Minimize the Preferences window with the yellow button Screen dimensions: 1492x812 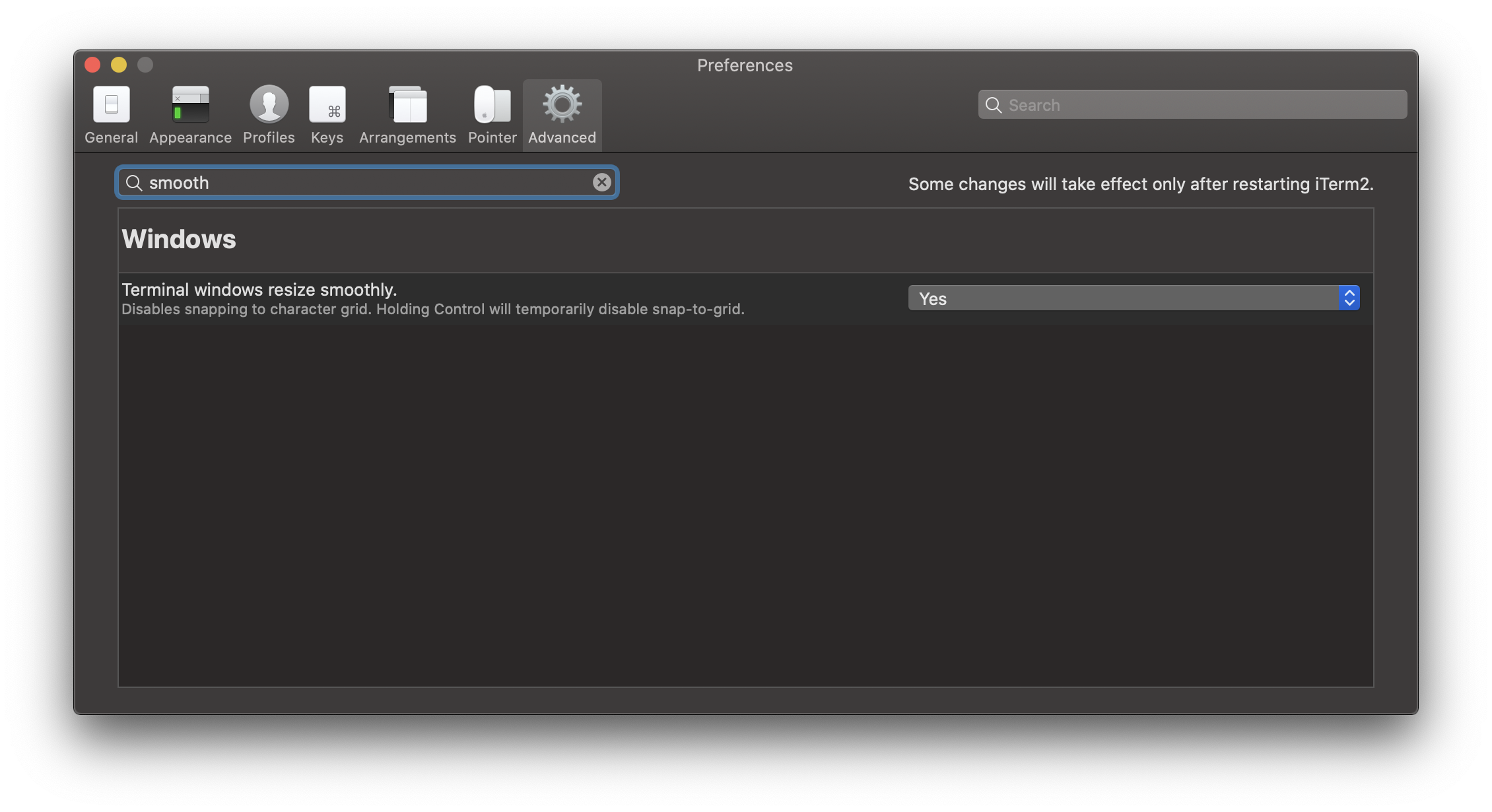(119, 65)
